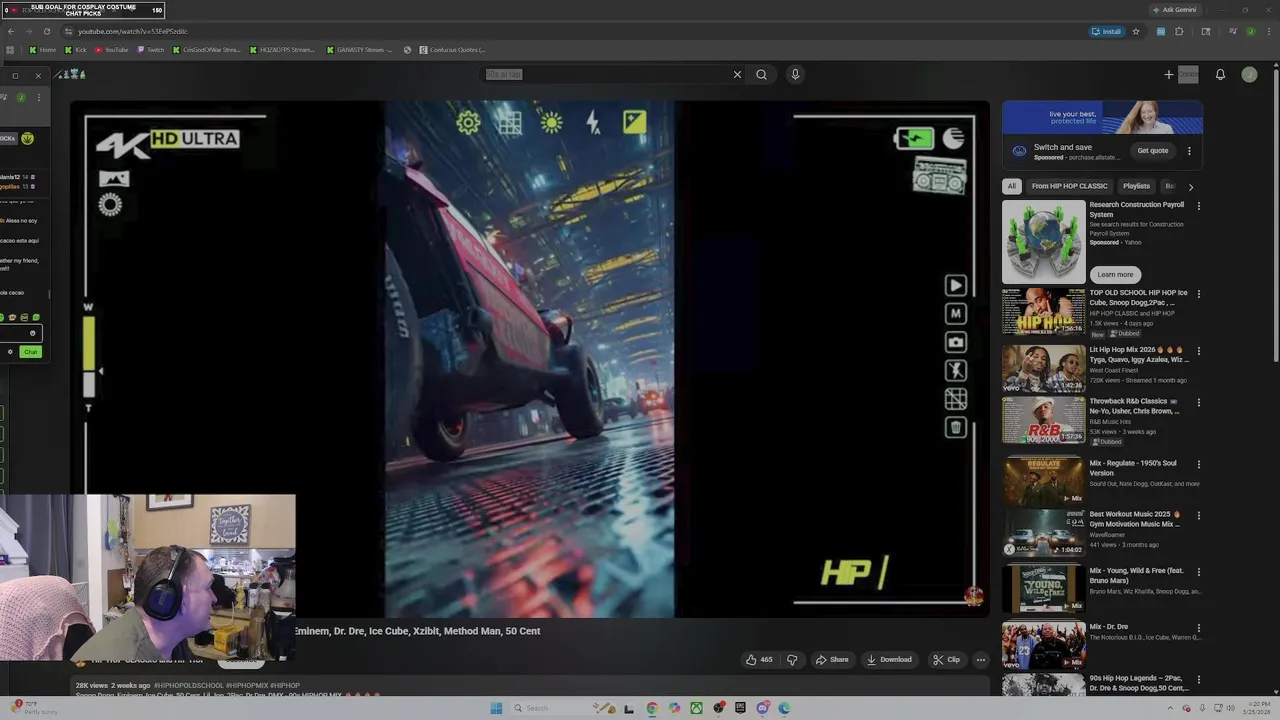
Task: Expand hidden system tray icons chevron
Action: [x=1172, y=708]
